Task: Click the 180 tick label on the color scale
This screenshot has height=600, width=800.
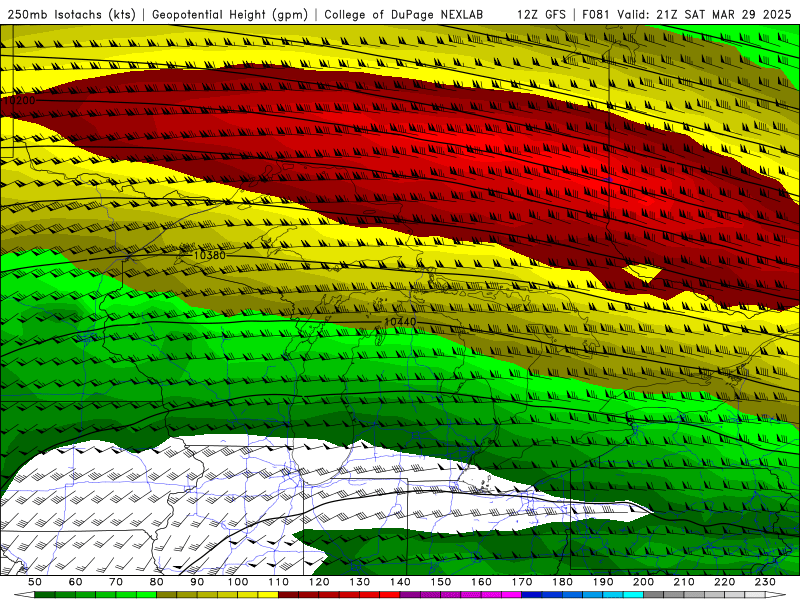Action: pos(562,582)
